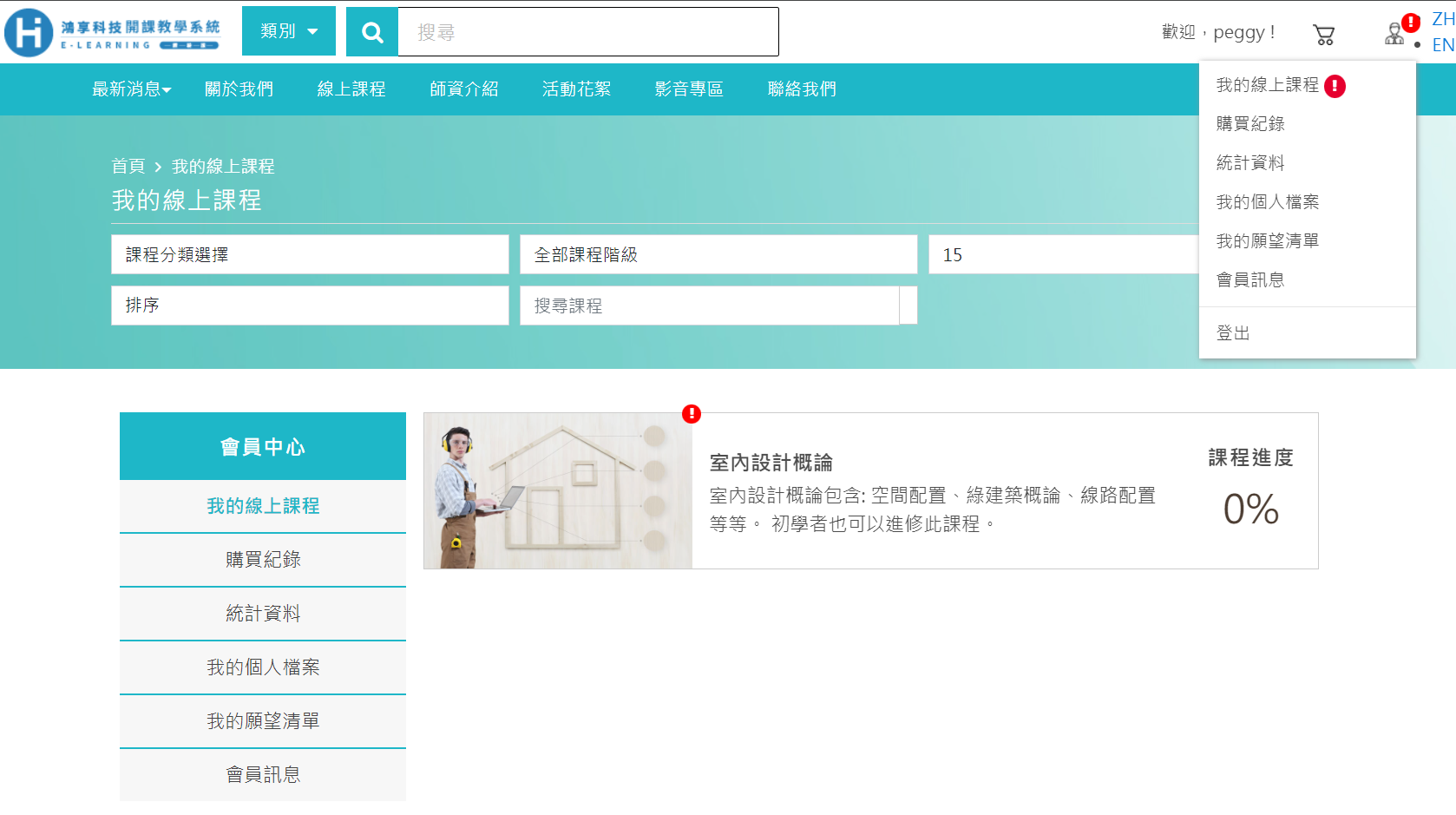Image resolution: width=1456 pixels, height=815 pixels.
Task: Expand the 全部課程階級 level selector
Action: pyautogui.click(x=718, y=254)
